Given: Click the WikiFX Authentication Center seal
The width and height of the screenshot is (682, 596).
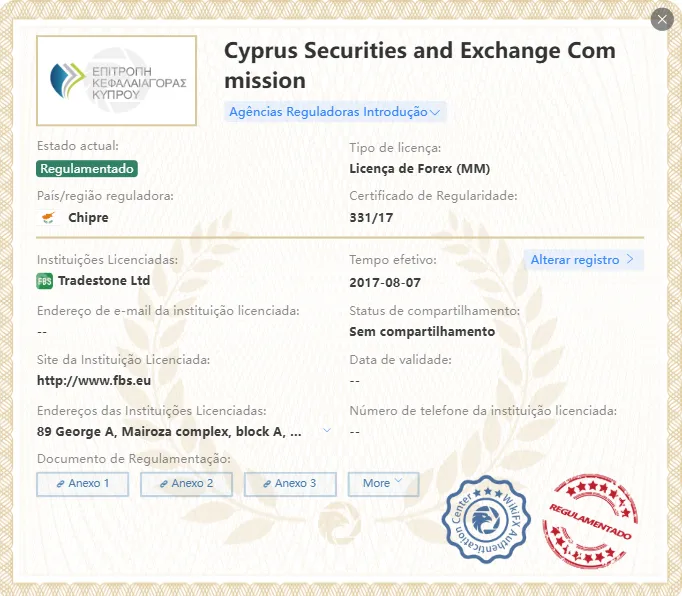Looking at the screenshot, I should coord(486,519).
